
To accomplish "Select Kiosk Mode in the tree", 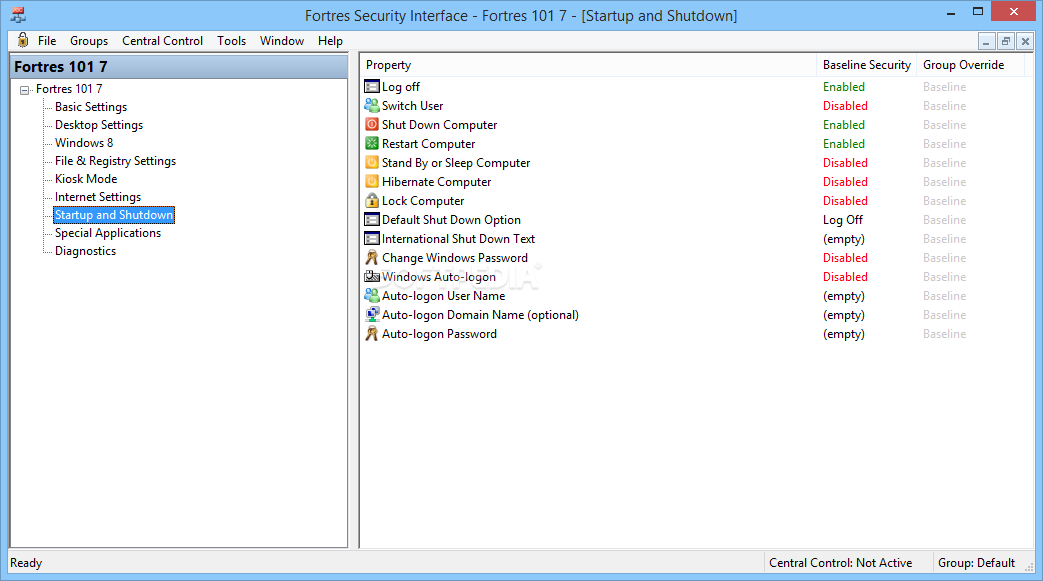I will [x=86, y=178].
